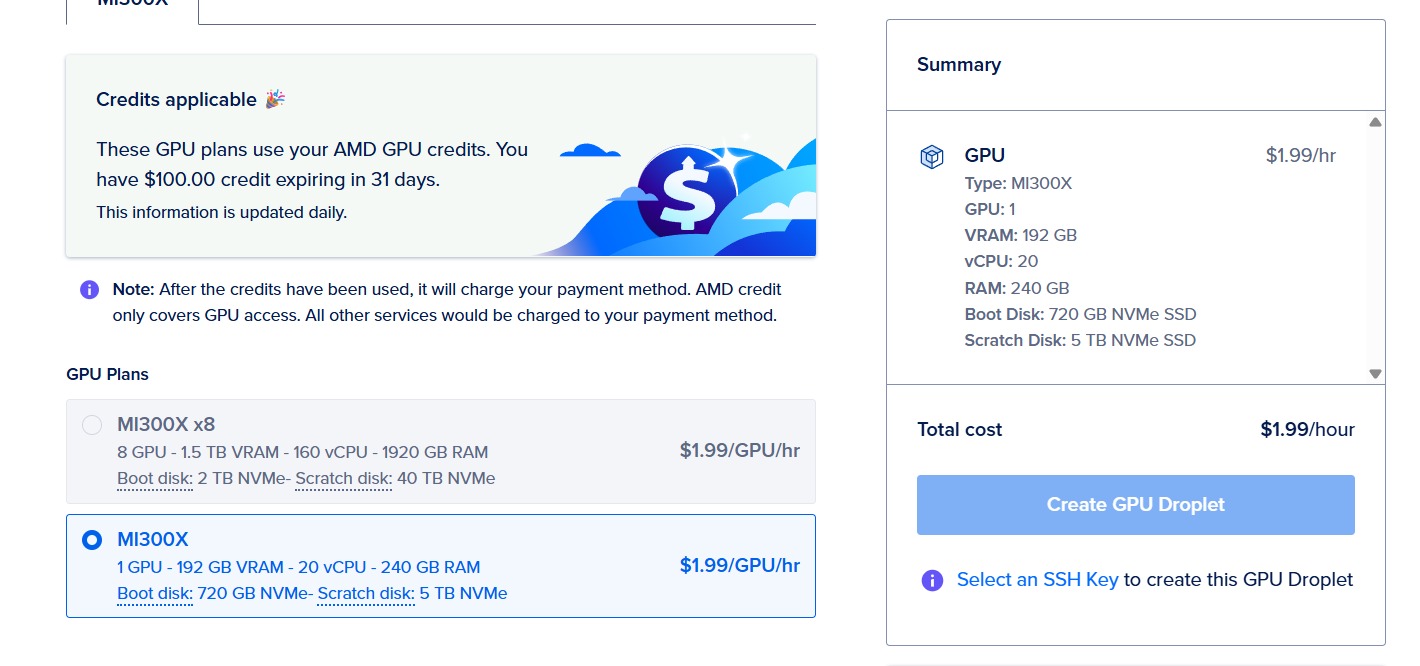This screenshot has width=1420, height=666.
Task: Select the MI300X x8 radio button
Action: tap(92, 425)
